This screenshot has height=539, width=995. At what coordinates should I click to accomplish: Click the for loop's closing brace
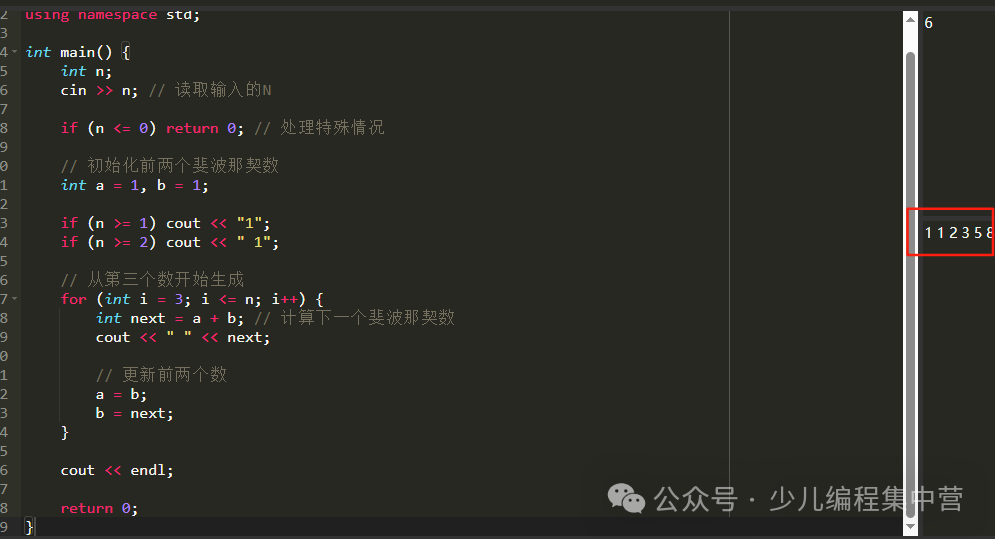coord(64,432)
